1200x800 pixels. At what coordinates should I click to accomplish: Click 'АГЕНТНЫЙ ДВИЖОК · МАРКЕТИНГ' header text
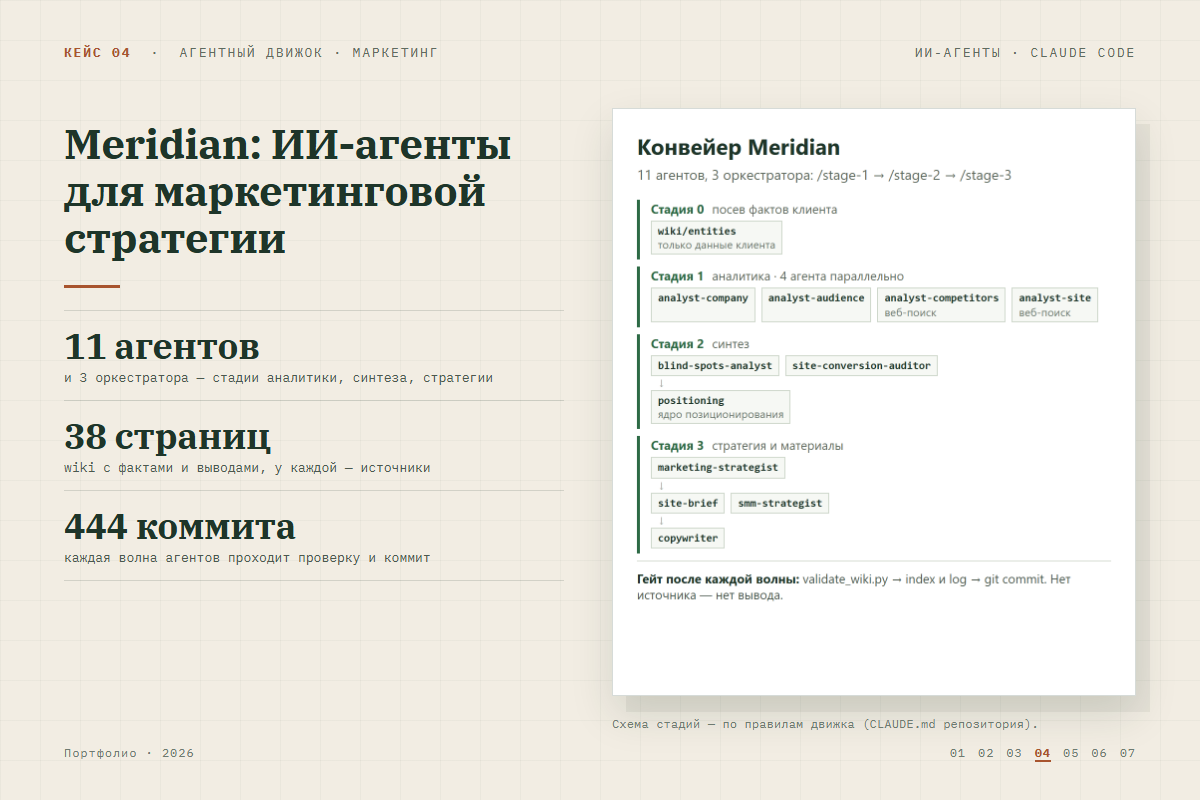308,53
